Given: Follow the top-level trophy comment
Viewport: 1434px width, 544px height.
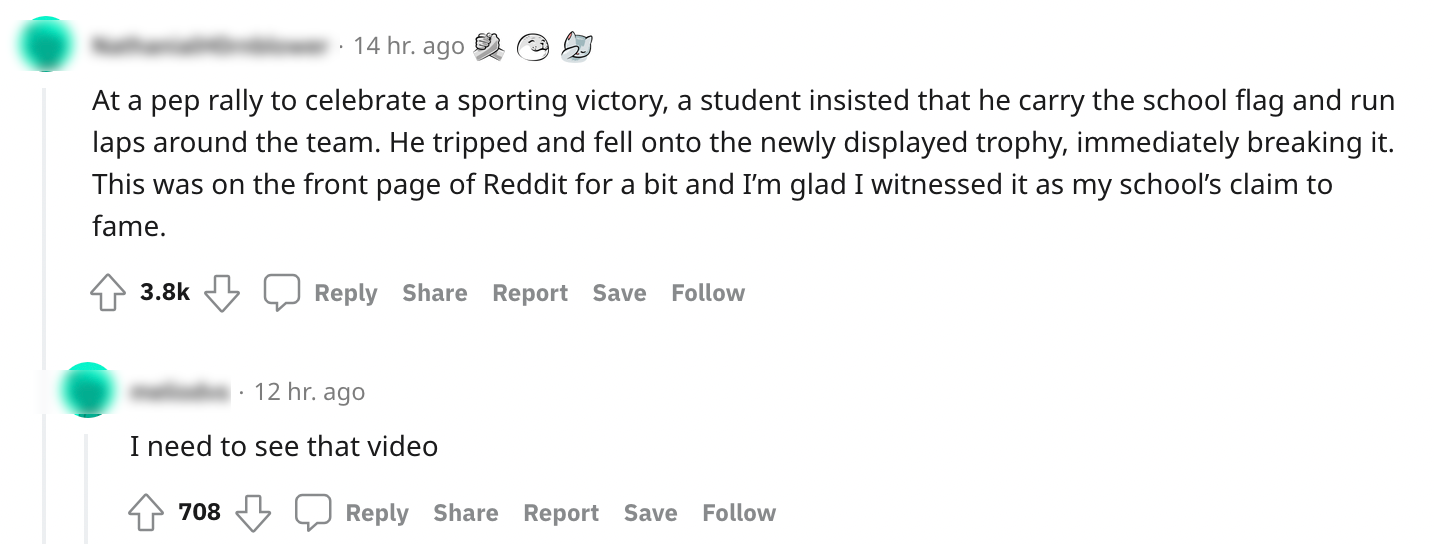Looking at the screenshot, I should (x=708, y=293).
